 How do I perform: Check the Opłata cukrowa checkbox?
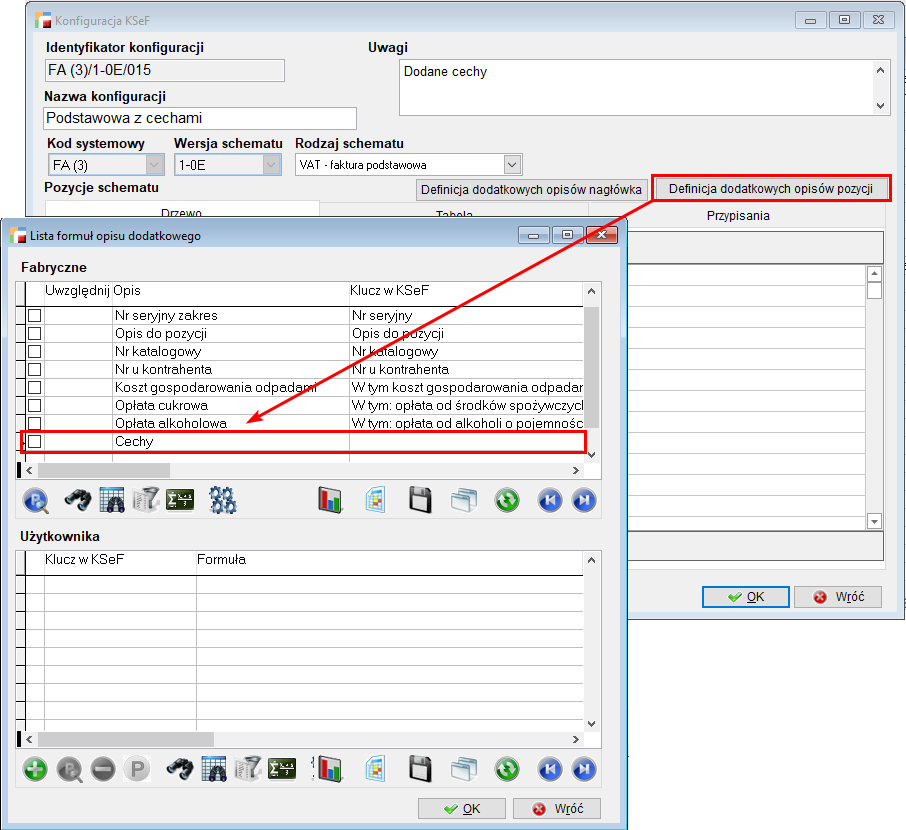click(35, 405)
